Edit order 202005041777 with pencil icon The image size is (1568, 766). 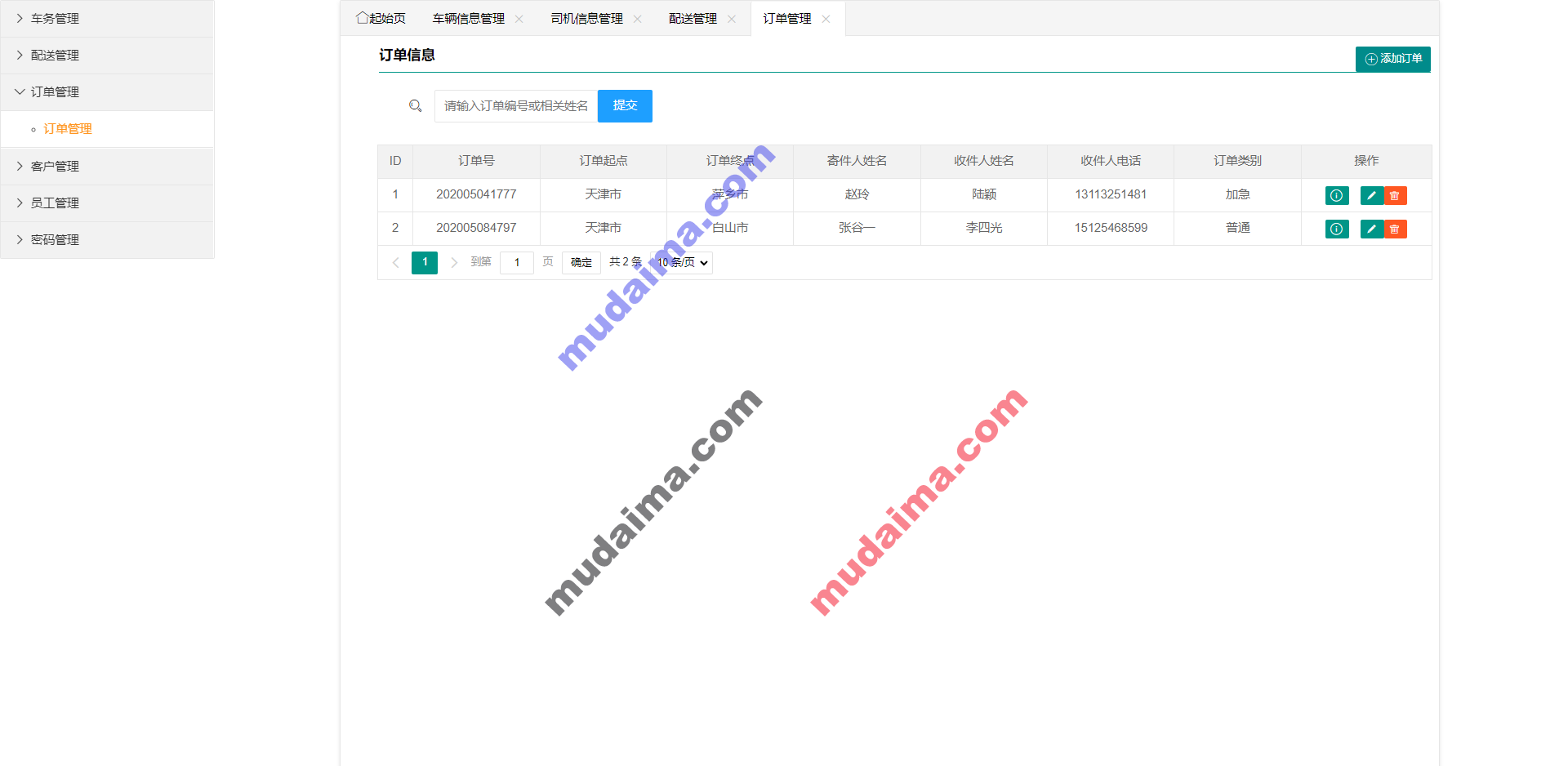(x=1372, y=195)
